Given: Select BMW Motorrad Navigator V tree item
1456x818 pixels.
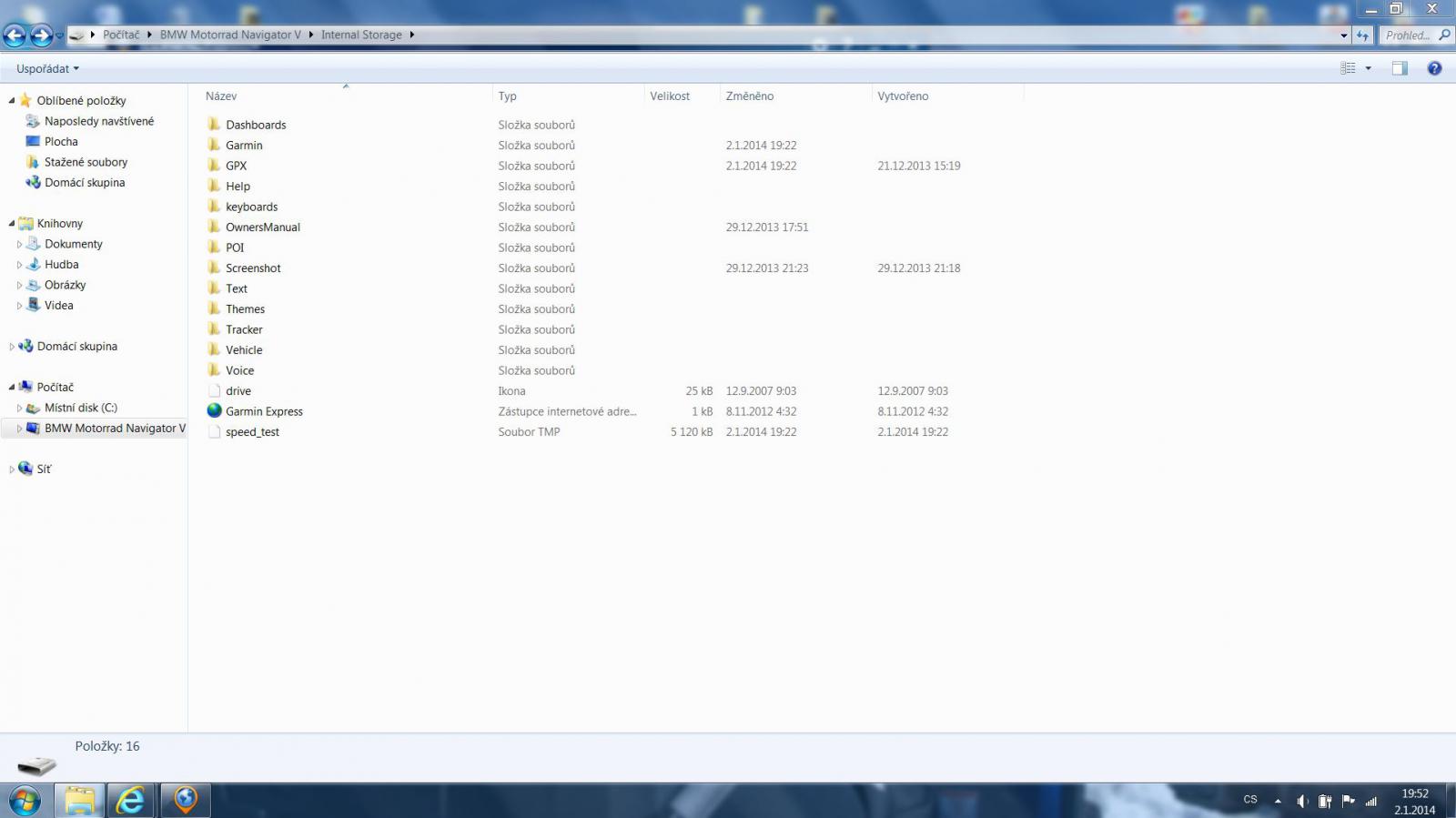Looking at the screenshot, I should click(115, 429).
